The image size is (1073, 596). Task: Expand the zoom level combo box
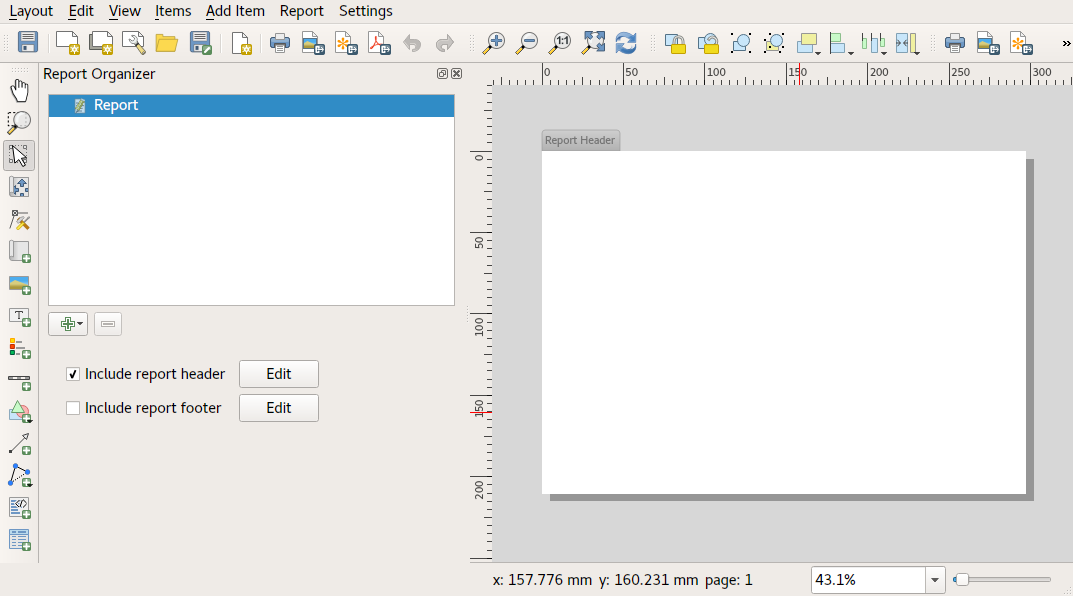click(x=936, y=580)
